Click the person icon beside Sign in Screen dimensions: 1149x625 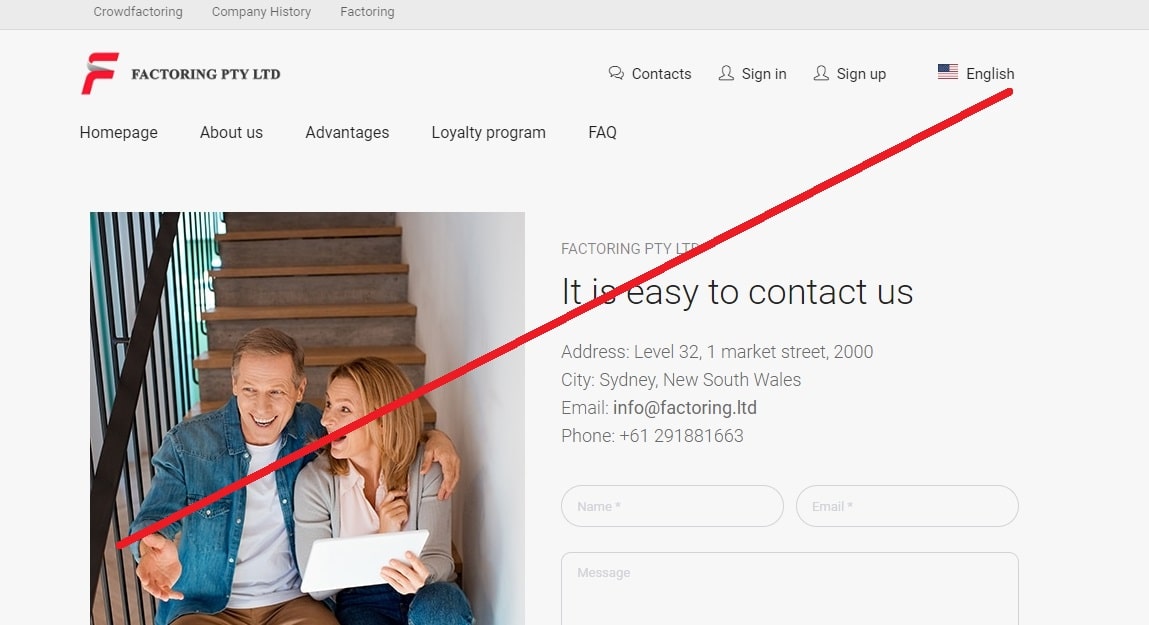[726, 73]
